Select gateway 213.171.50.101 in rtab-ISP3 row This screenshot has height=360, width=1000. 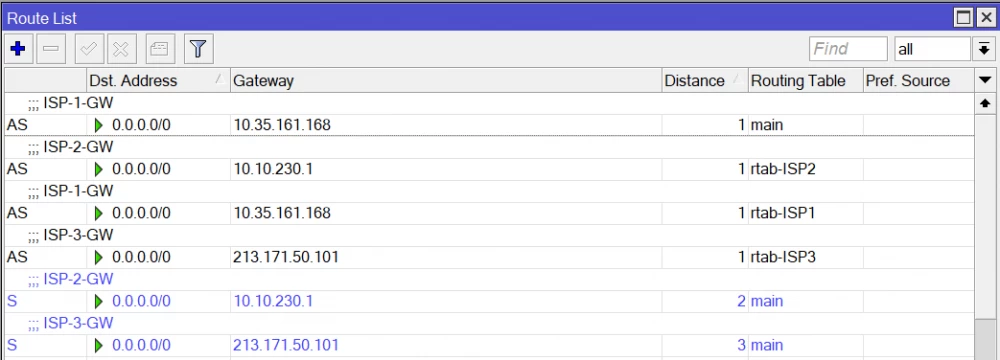coord(286,257)
